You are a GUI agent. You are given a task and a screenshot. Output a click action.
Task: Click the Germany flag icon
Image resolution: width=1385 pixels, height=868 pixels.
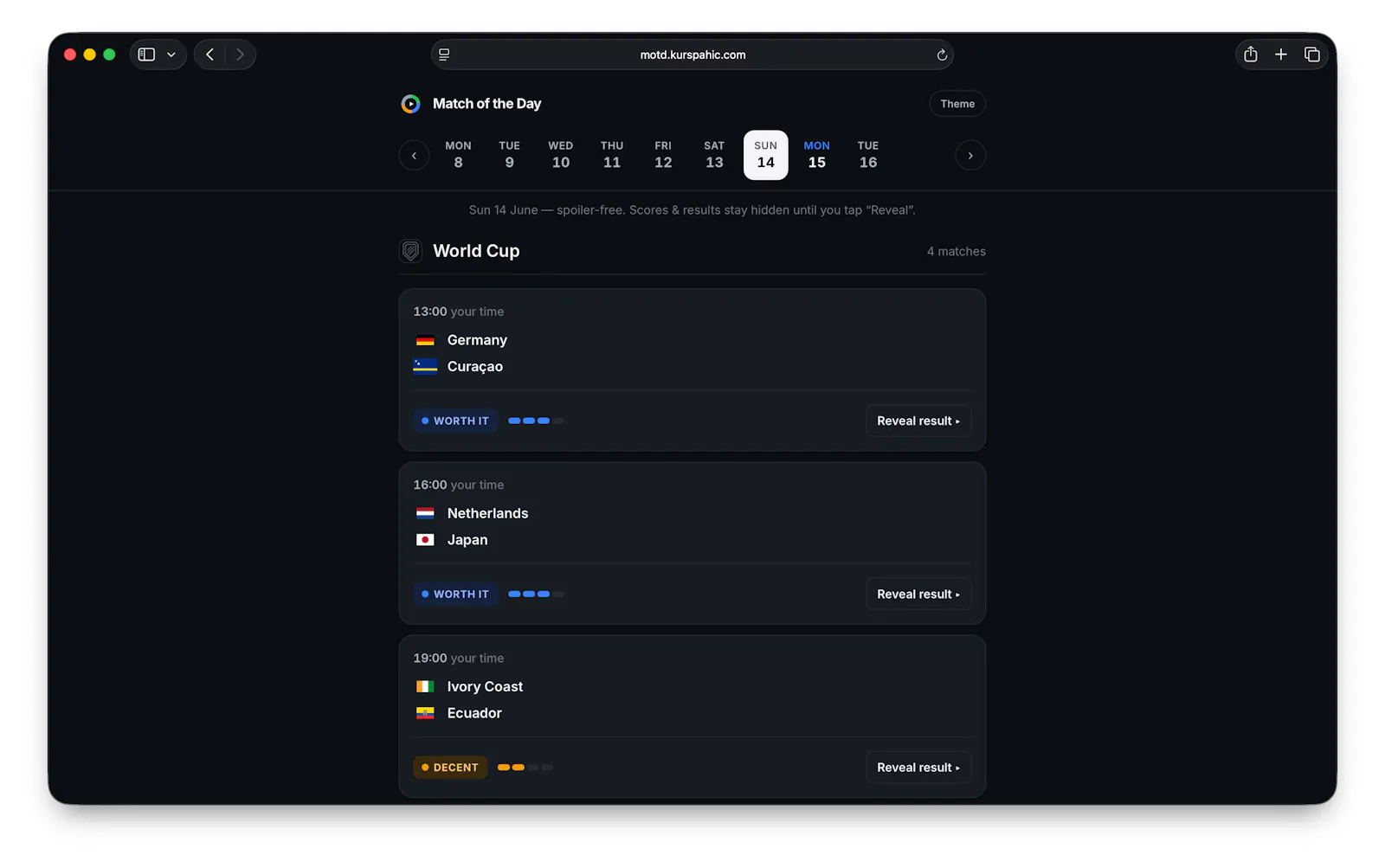pyautogui.click(x=425, y=340)
